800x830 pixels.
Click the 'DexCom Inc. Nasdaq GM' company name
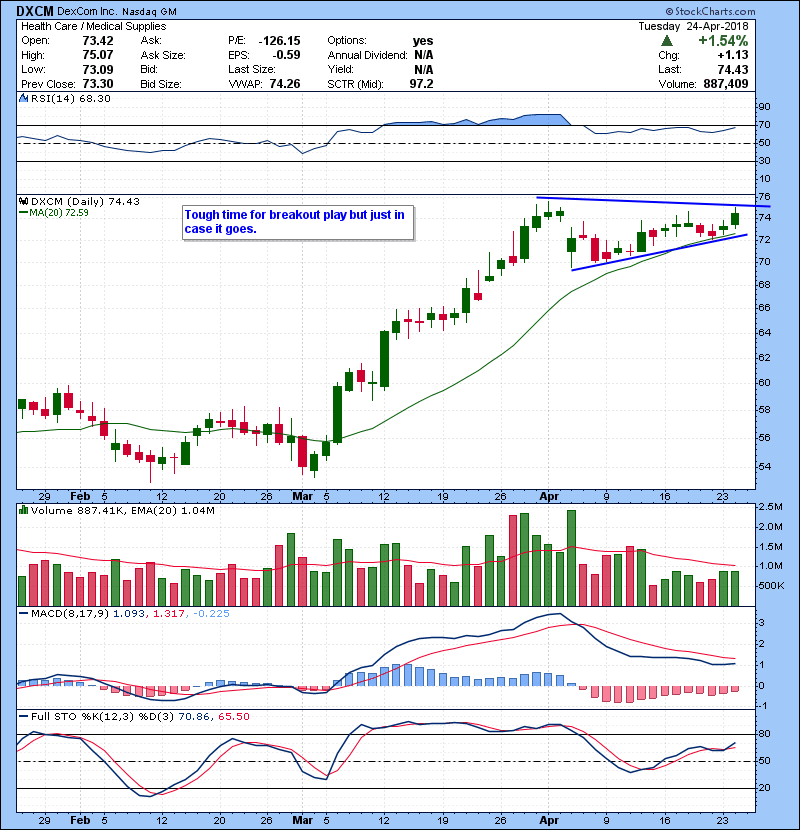(x=116, y=11)
